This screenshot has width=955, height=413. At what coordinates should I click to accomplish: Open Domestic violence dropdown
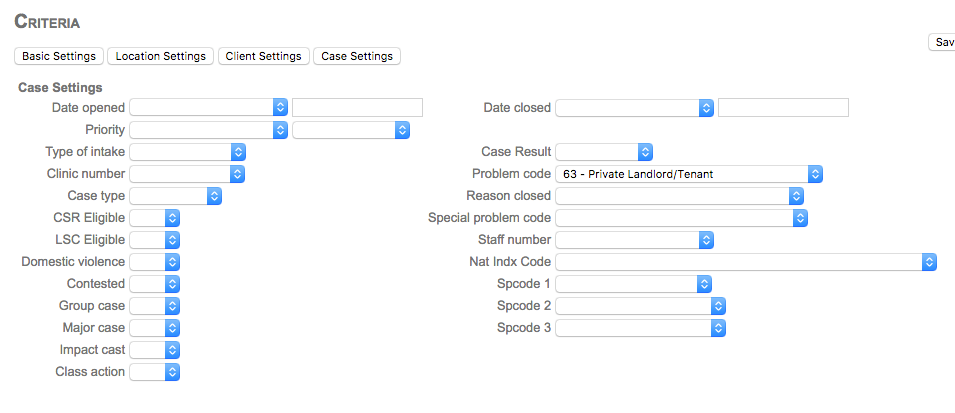coord(155,262)
